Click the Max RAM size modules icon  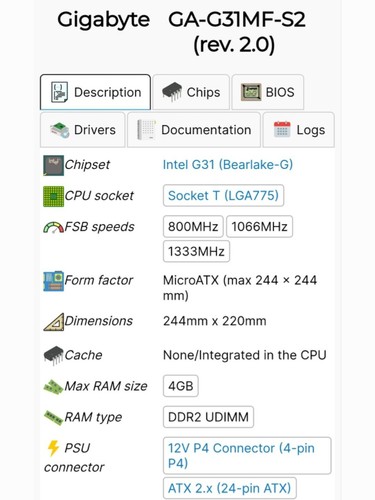tap(53, 387)
